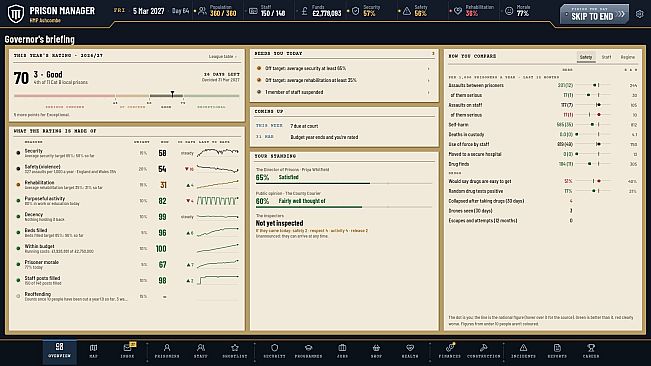Switch to the Regime comparison tab

[x=627, y=57]
